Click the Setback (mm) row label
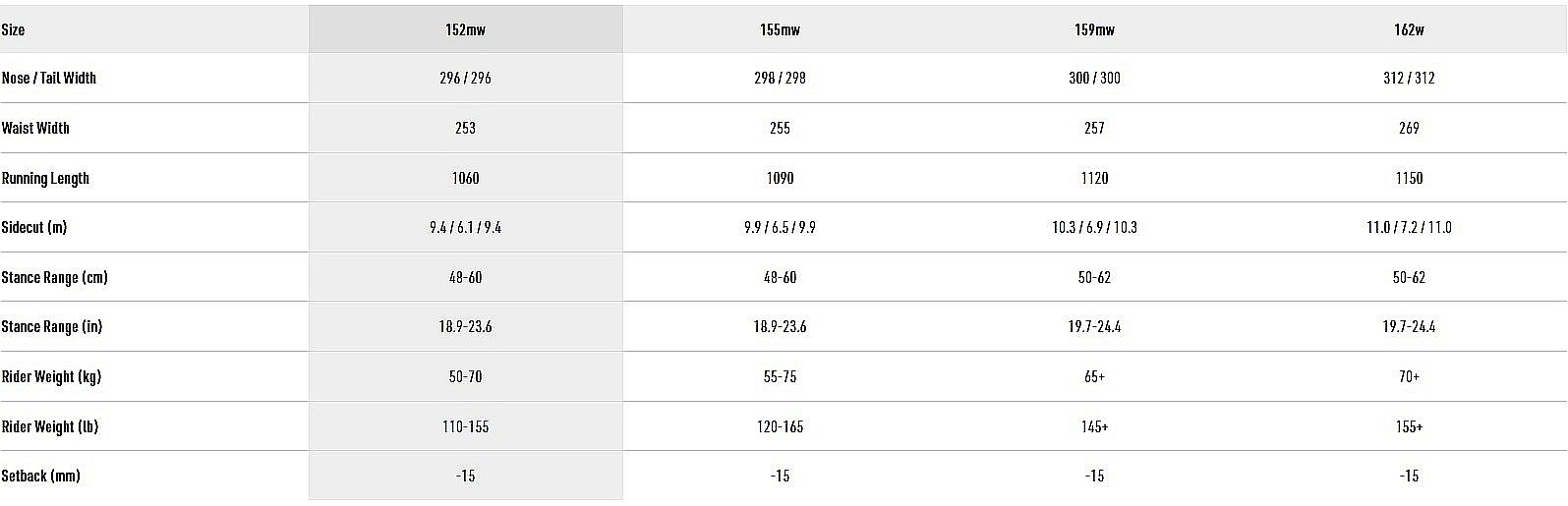This screenshot has height=506, width=1568. click(x=40, y=476)
